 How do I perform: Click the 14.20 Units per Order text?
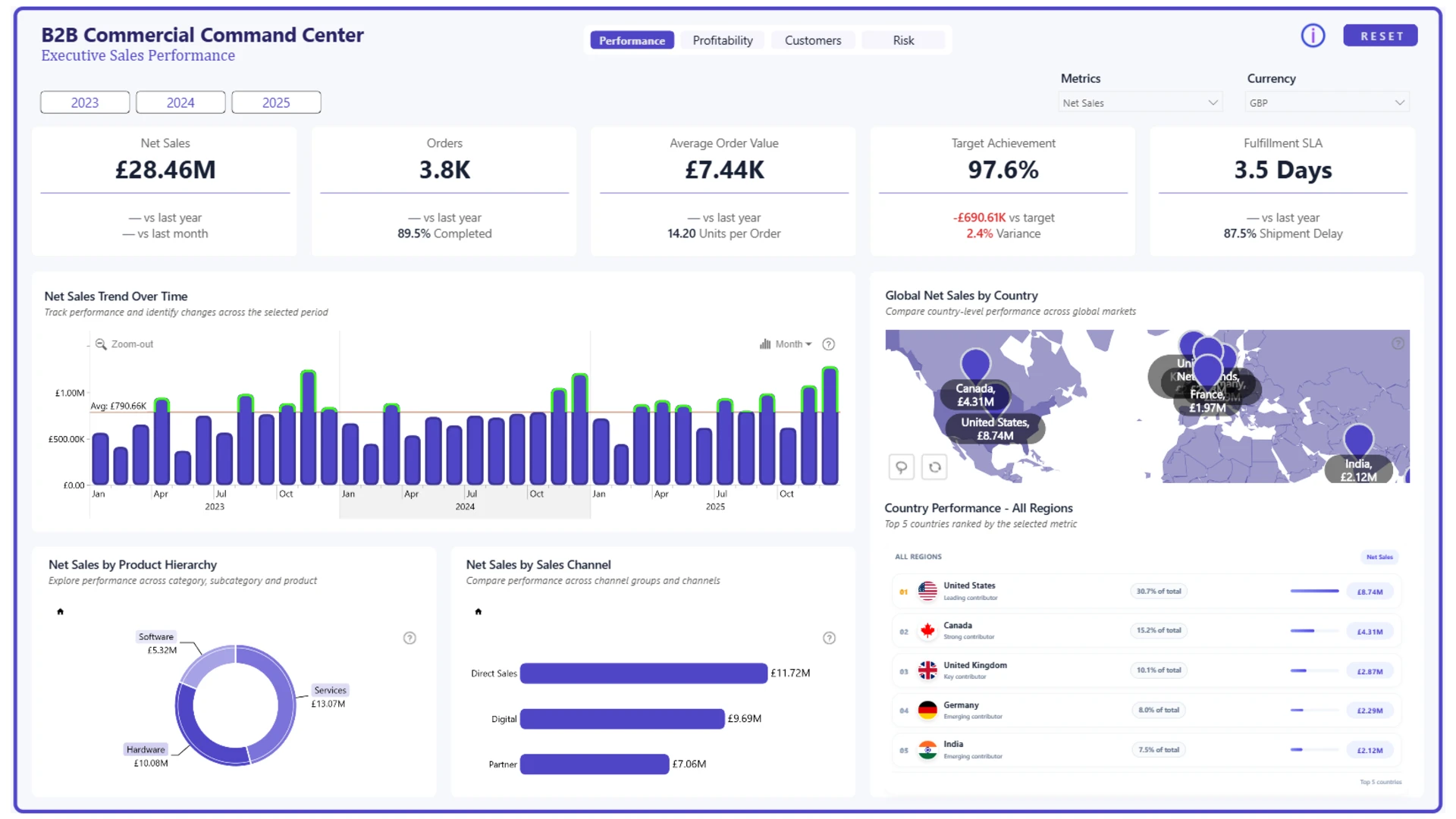click(x=724, y=234)
